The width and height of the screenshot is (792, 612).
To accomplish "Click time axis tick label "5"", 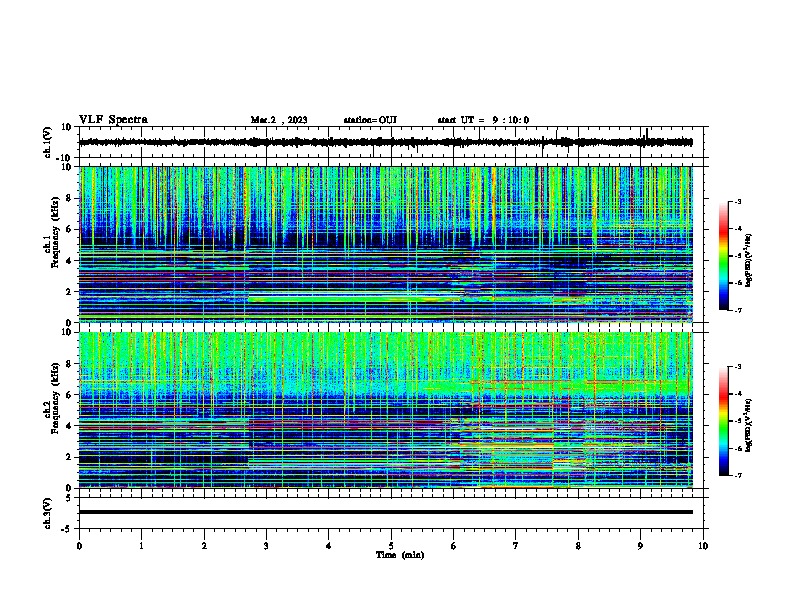I will 391,546.
